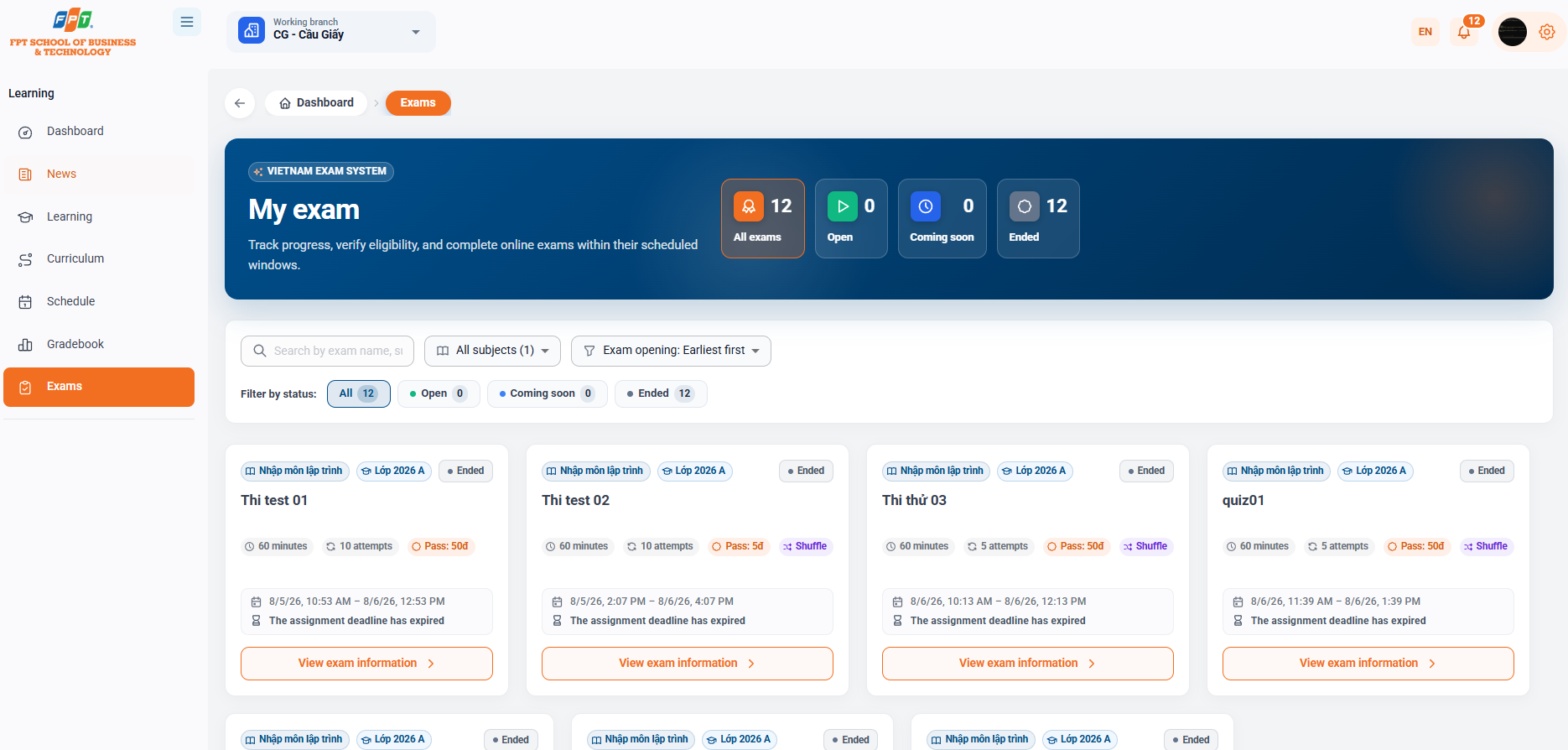Click the blue Coming soon clock icon
This screenshot has height=750, width=1568.
[x=926, y=206]
